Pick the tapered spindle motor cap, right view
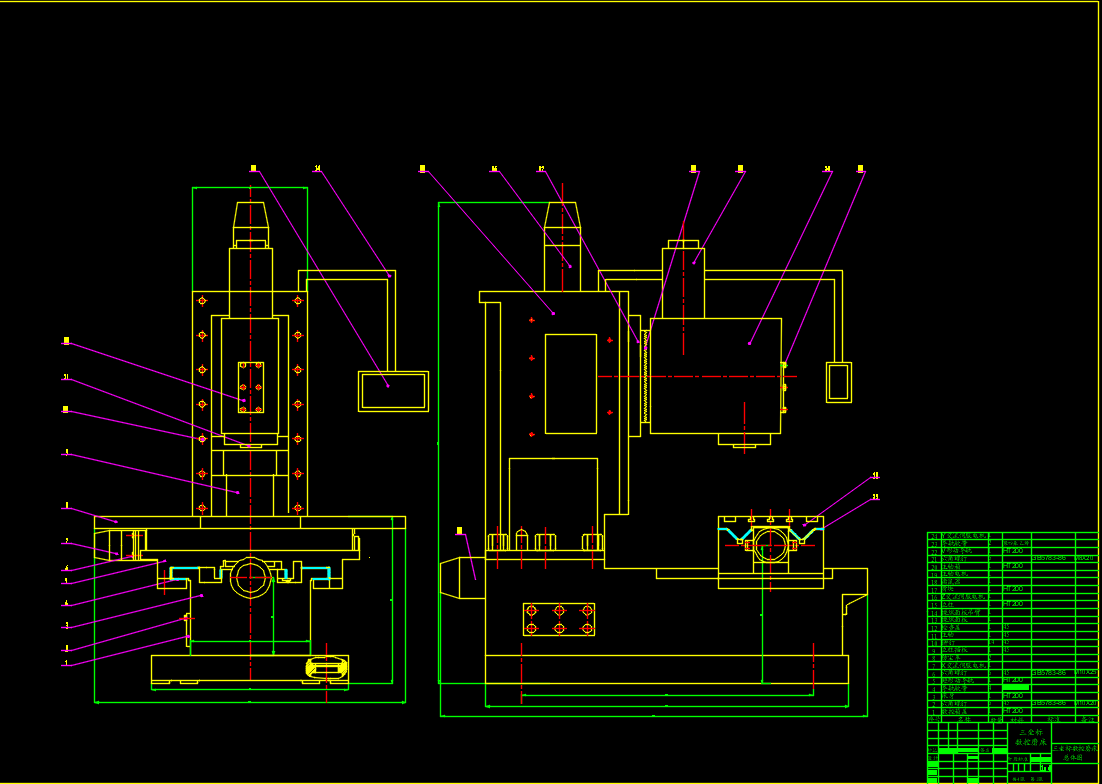The width and height of the screenshot is (1102, 784). coord(562,214)
